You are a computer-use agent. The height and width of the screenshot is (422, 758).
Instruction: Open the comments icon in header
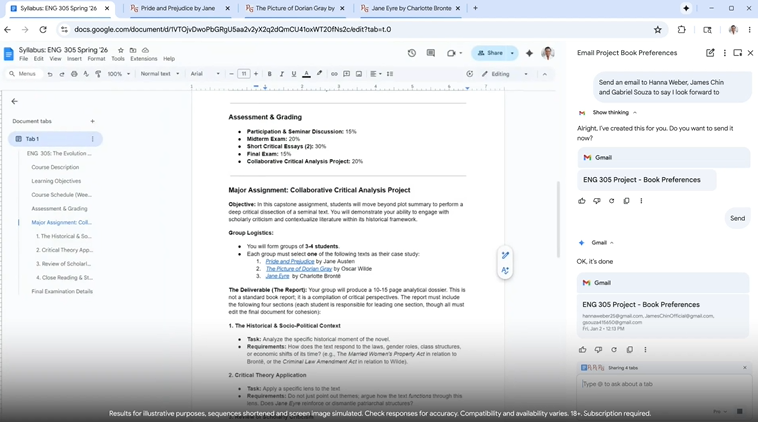431,53
